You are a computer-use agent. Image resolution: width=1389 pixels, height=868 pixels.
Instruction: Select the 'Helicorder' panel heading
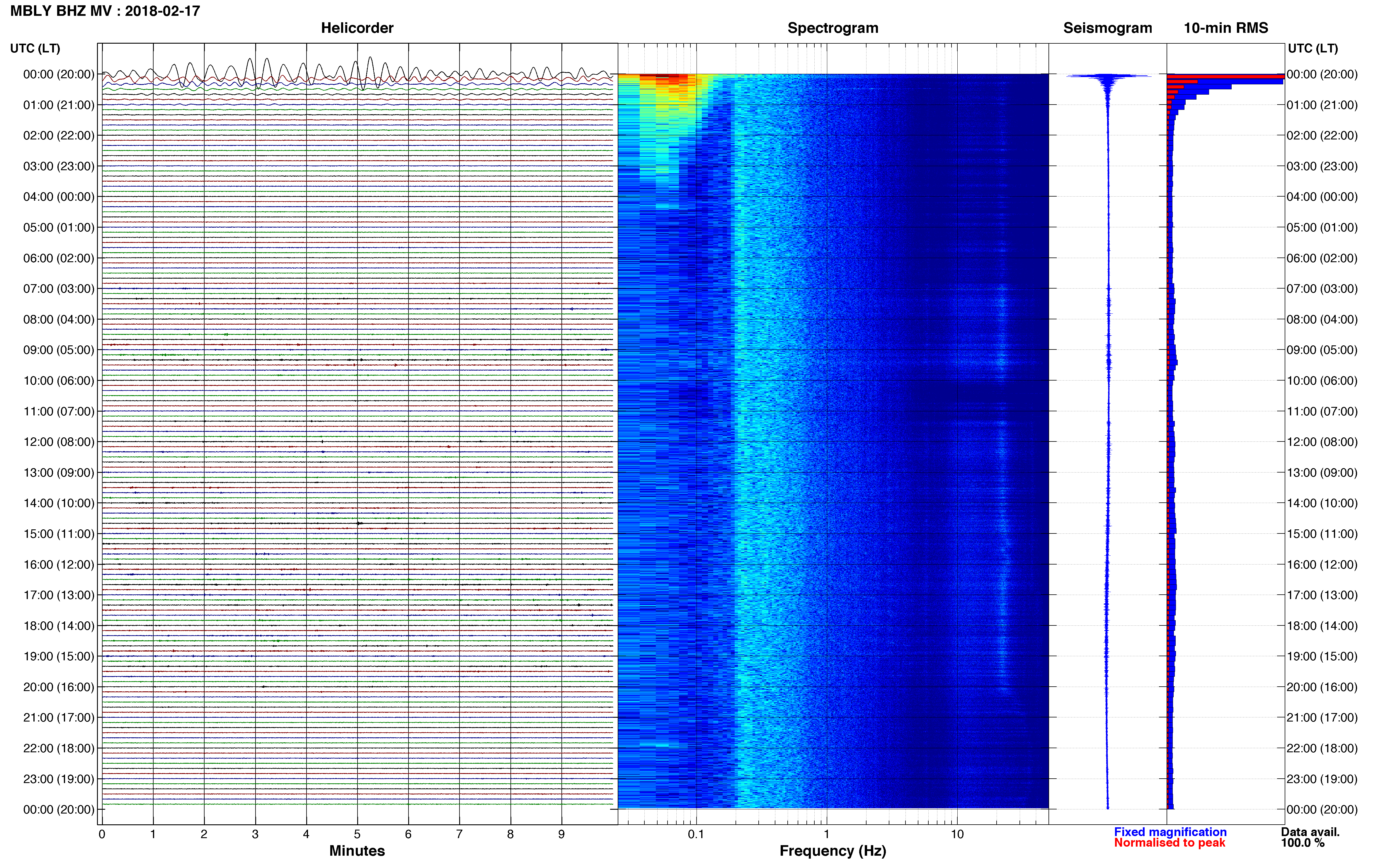357,28
